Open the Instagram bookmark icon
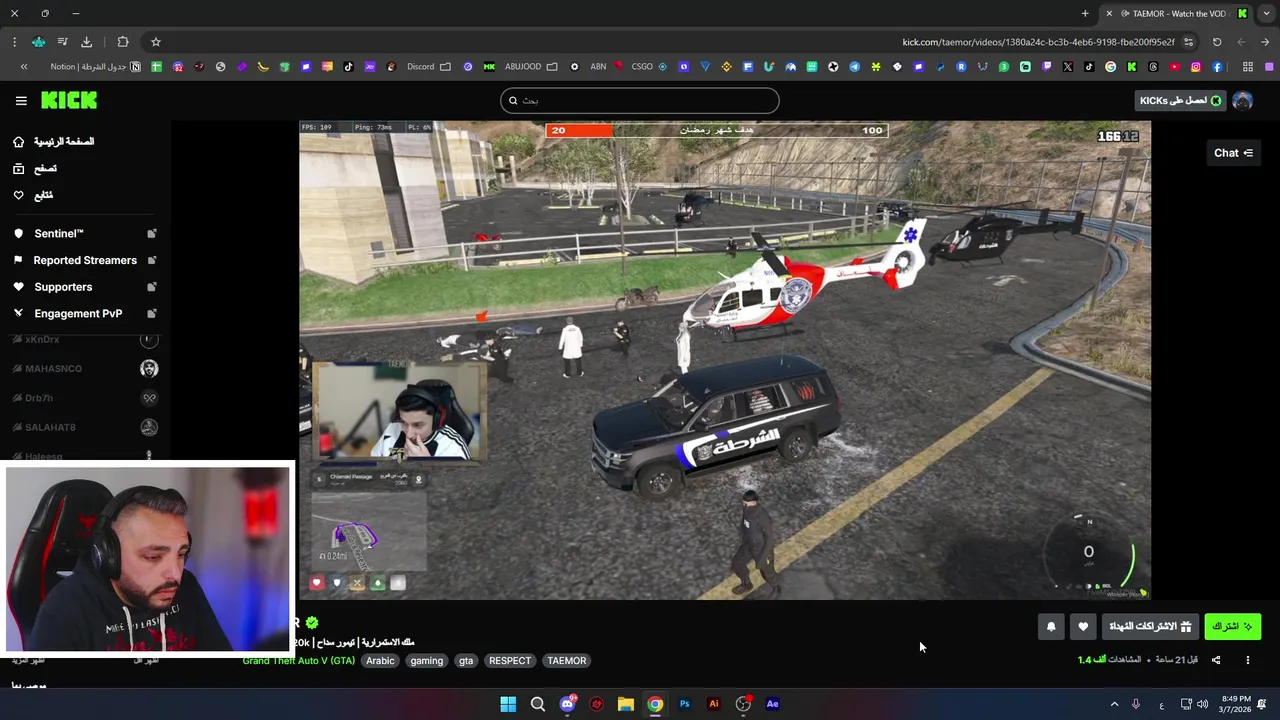 pyautogui.click(x=1195, y=67)
